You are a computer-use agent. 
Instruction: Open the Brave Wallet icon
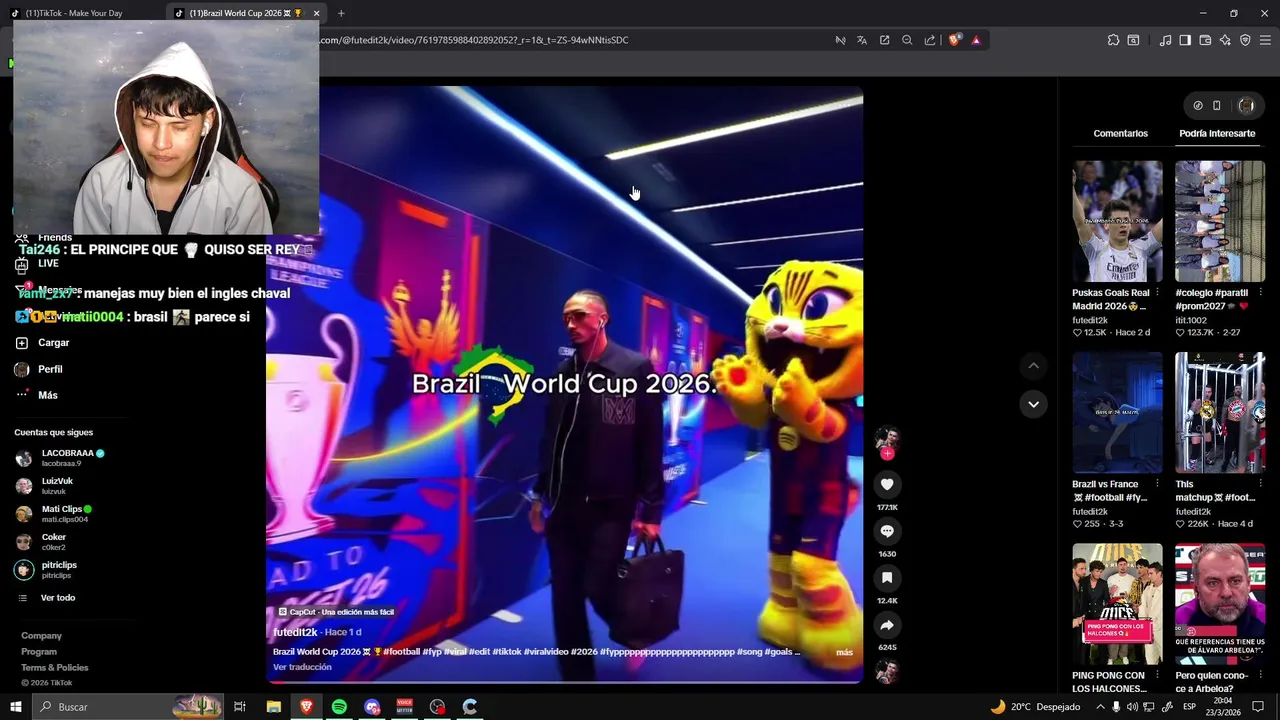tap(1205, 40)
